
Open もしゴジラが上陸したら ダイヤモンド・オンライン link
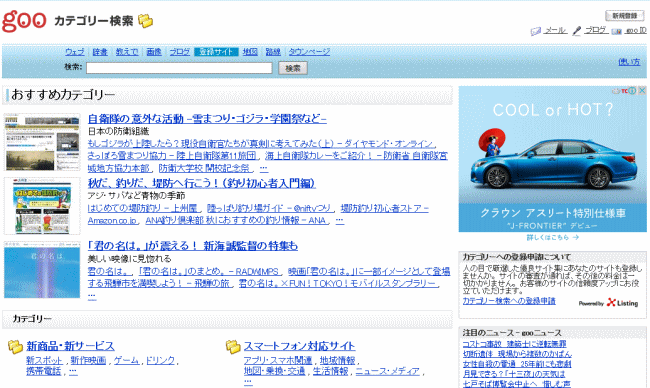261,143
